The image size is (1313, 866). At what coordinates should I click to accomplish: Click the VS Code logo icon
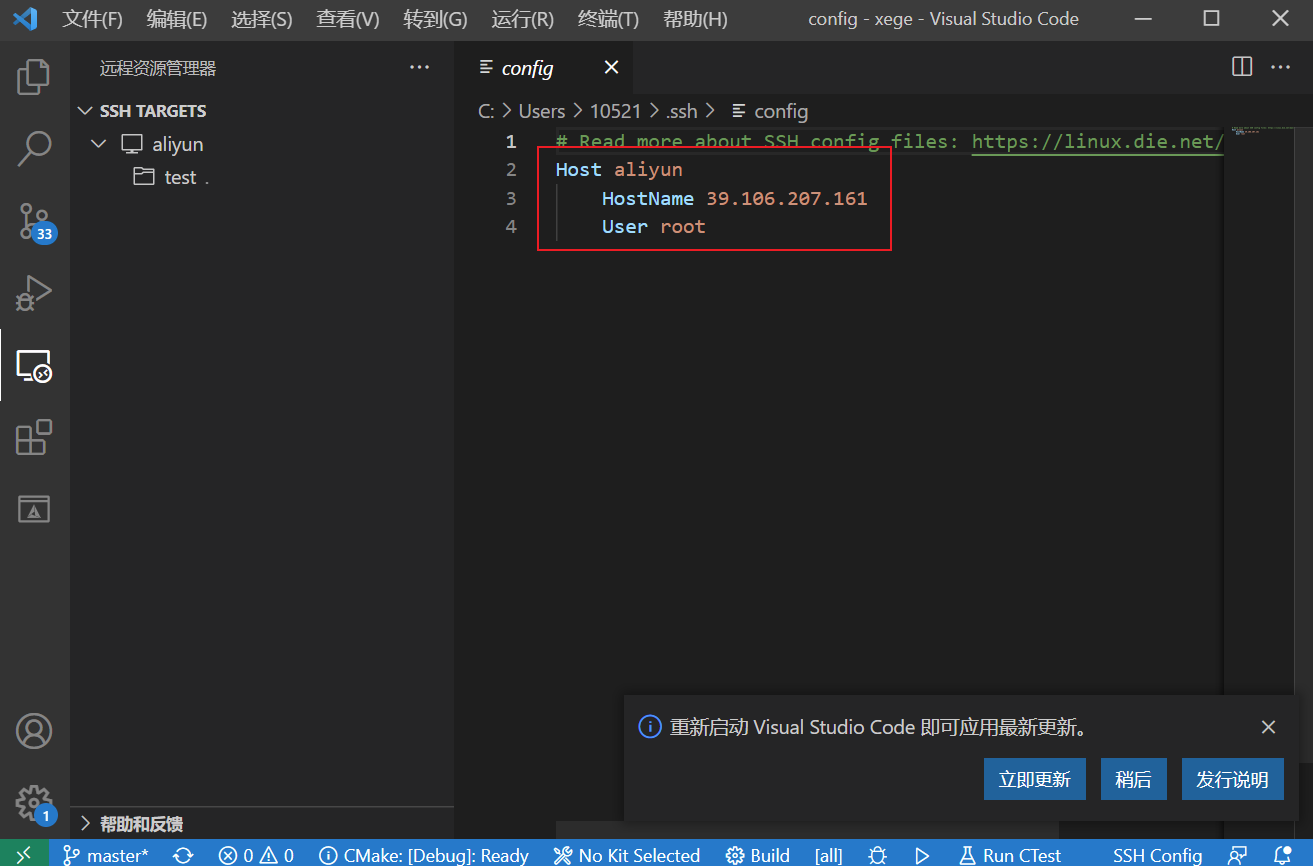coord(26,18)
